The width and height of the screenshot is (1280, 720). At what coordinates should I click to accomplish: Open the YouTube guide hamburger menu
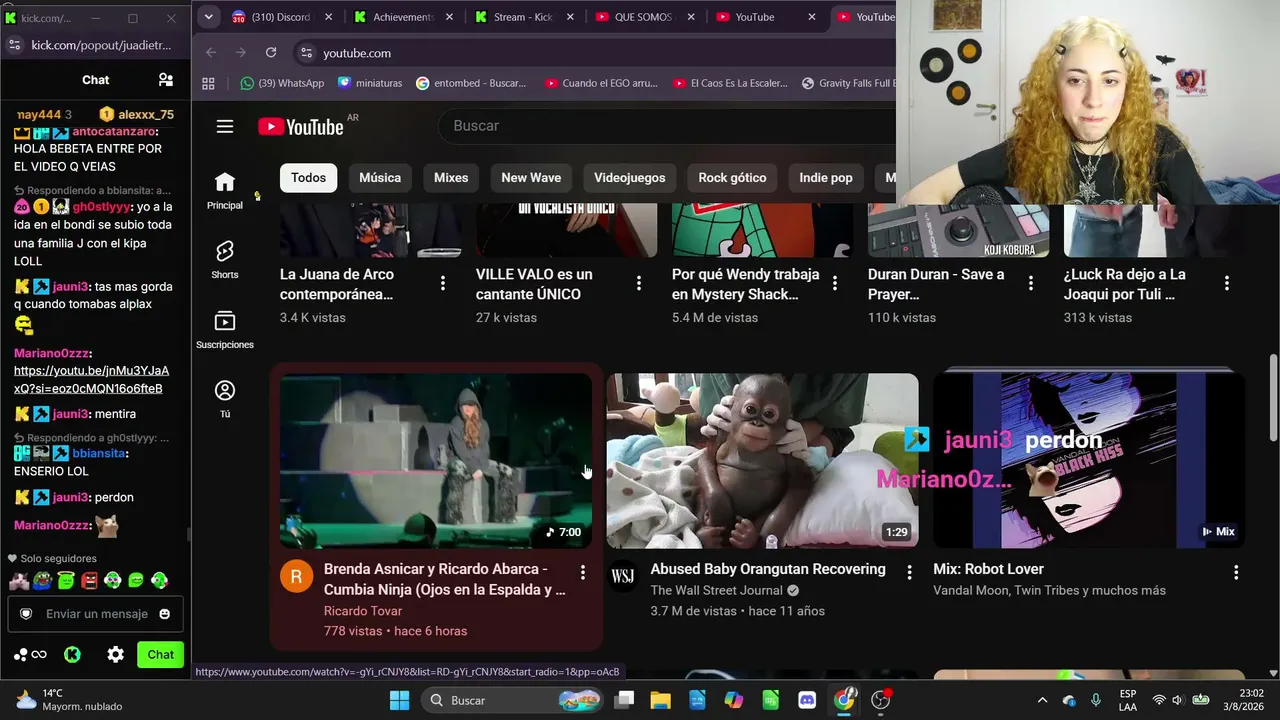(225, 126)
